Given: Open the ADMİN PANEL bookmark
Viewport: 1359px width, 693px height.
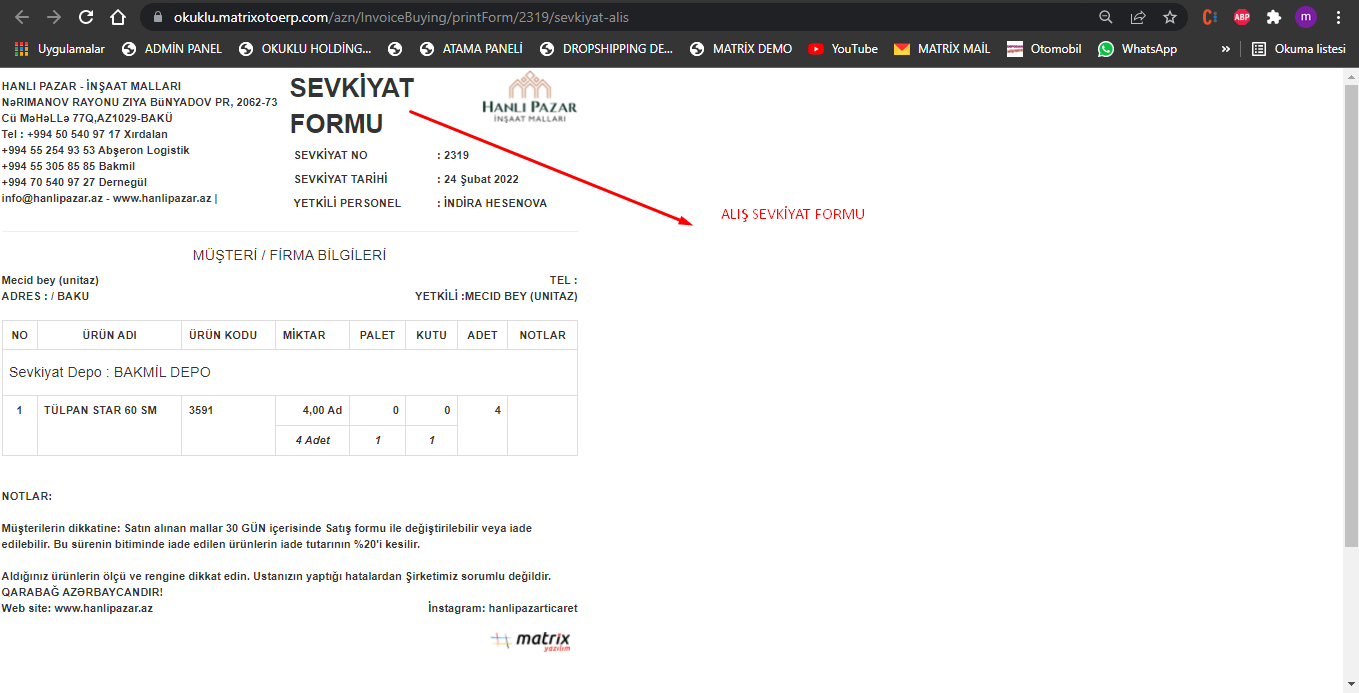Looking at the screenshot, I should (171, 49).
